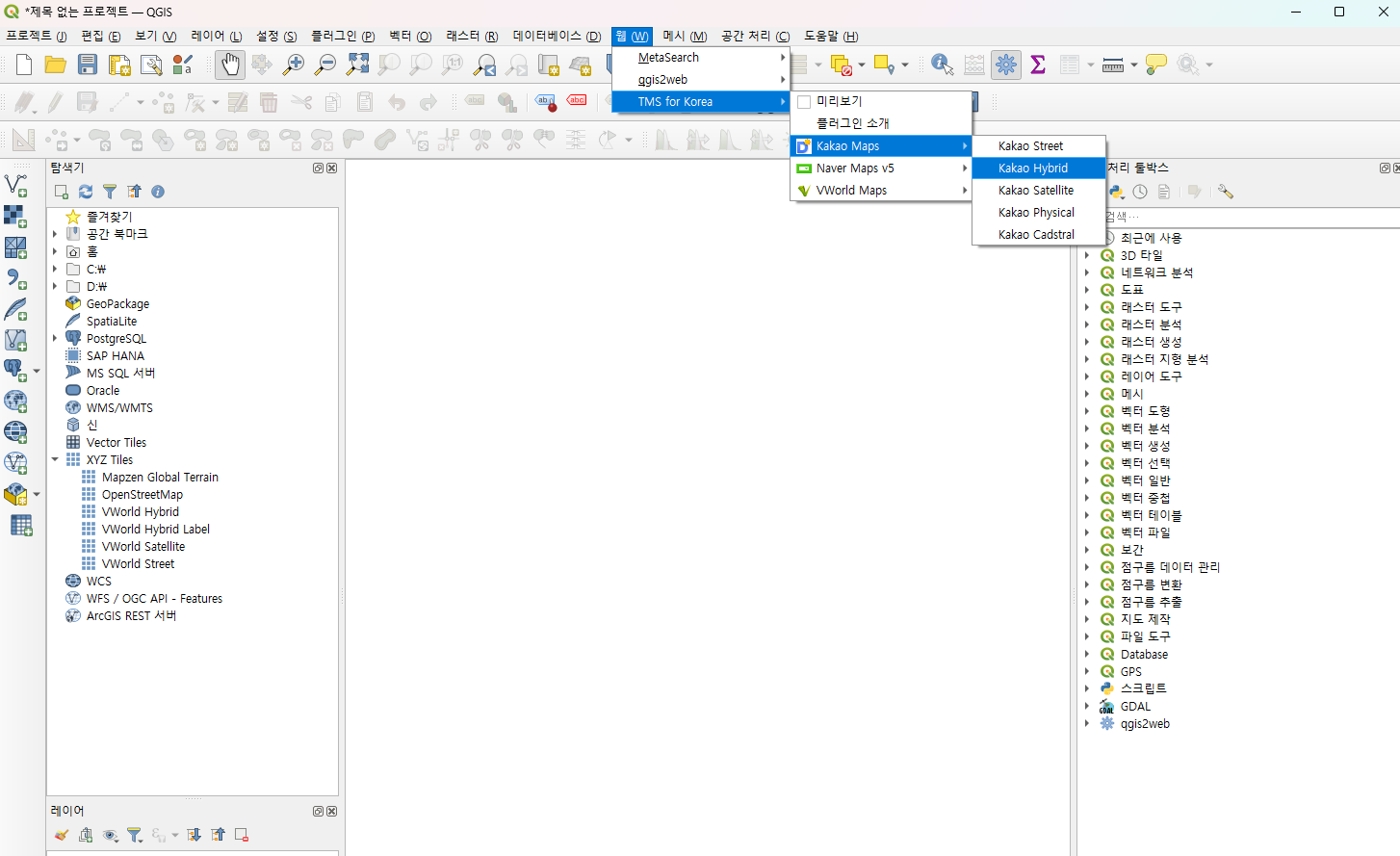Open the 플러그인 menu
This screenshot has height=856, width=1400.
tap(343, 36)
